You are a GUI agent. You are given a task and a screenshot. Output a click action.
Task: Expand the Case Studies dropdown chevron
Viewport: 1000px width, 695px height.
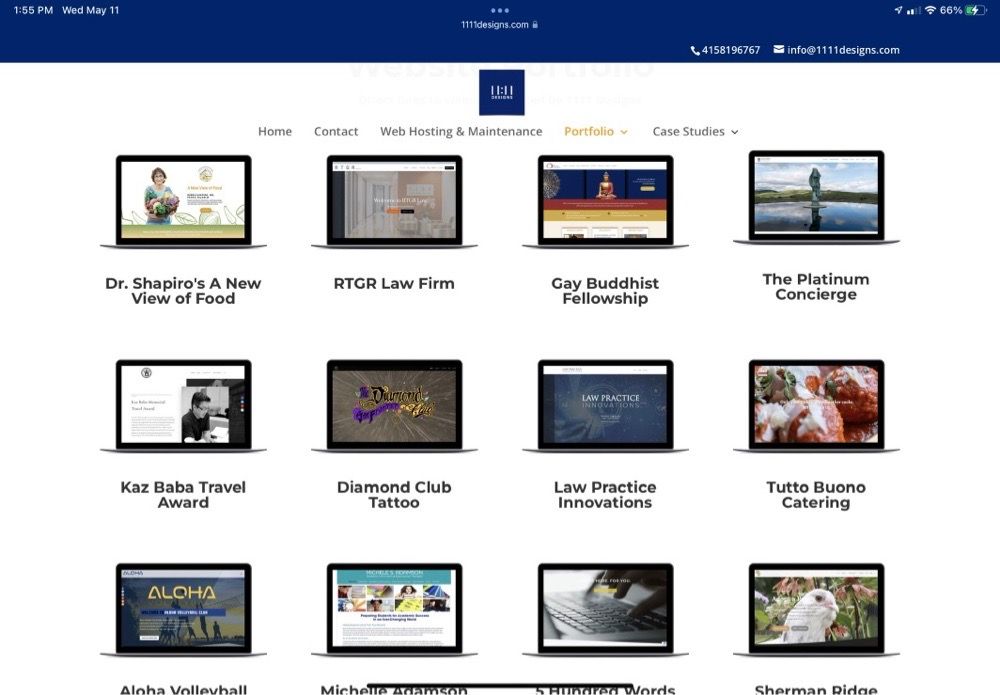[x=735, y=132]
